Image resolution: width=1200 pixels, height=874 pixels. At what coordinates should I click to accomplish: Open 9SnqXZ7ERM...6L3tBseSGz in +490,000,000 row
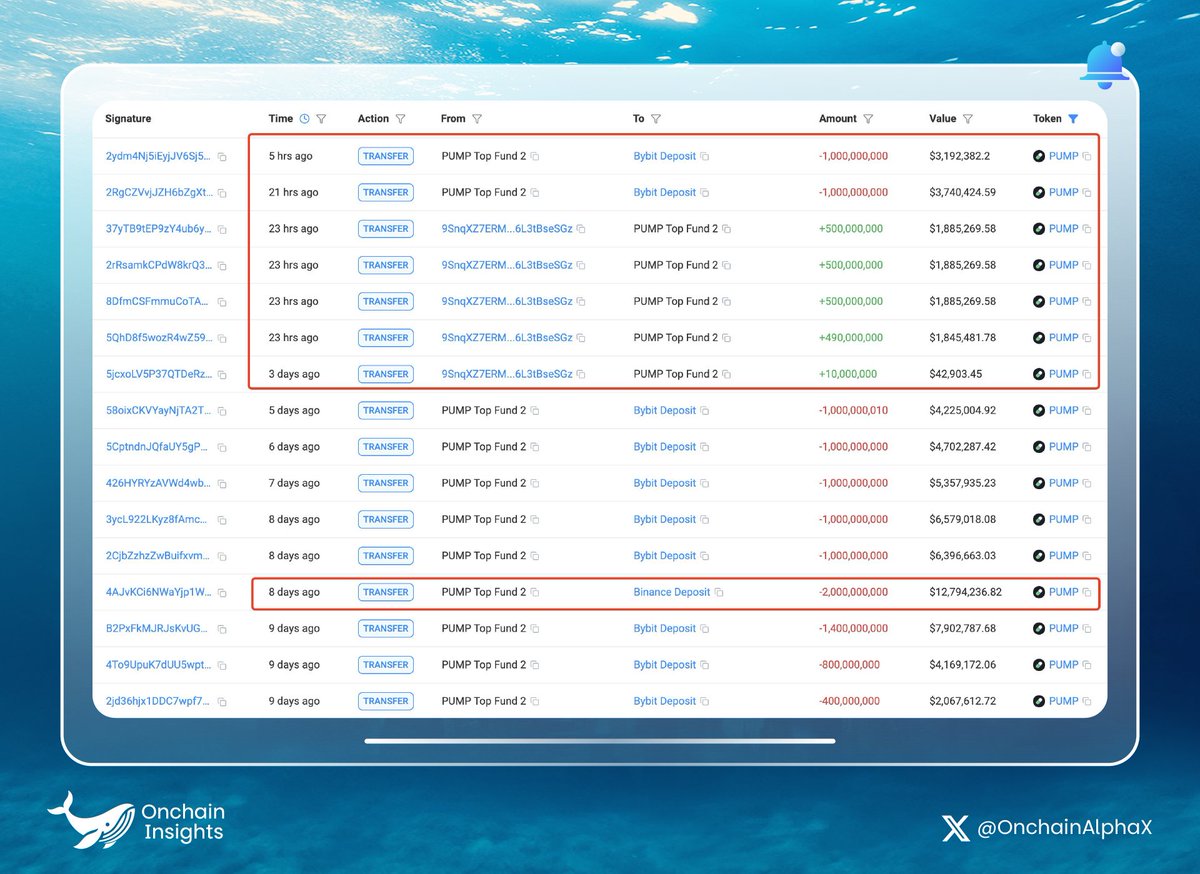pyautogui.click(x=507, y=338)
